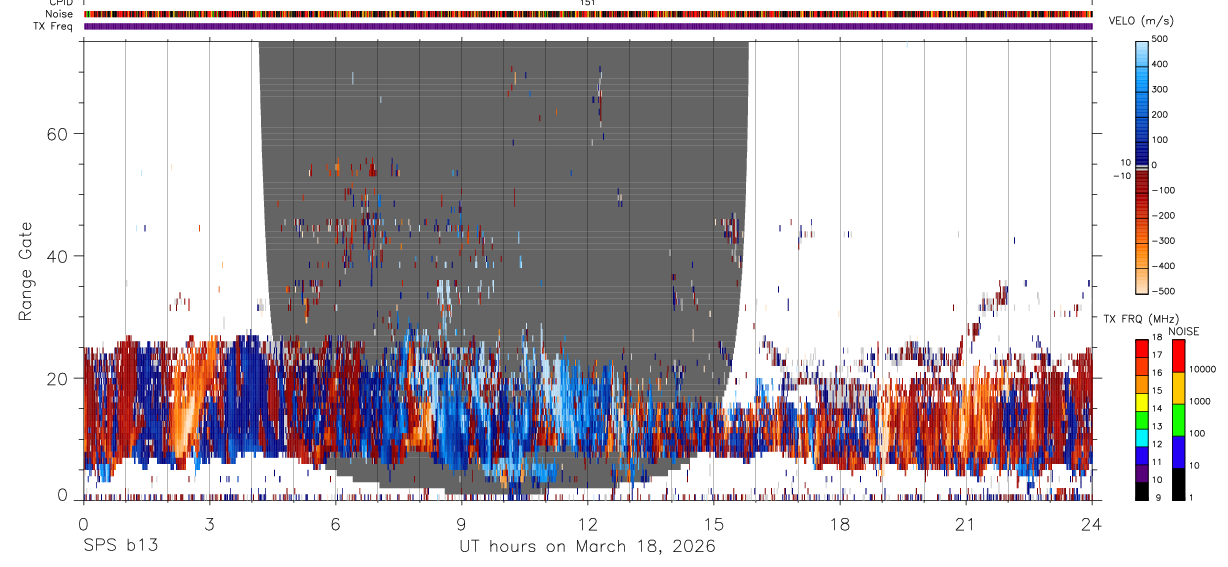Click the 0 label on the UT hours axis
Image resolution: width=1228 pixels, height=567 pixels.
(83, 524)
